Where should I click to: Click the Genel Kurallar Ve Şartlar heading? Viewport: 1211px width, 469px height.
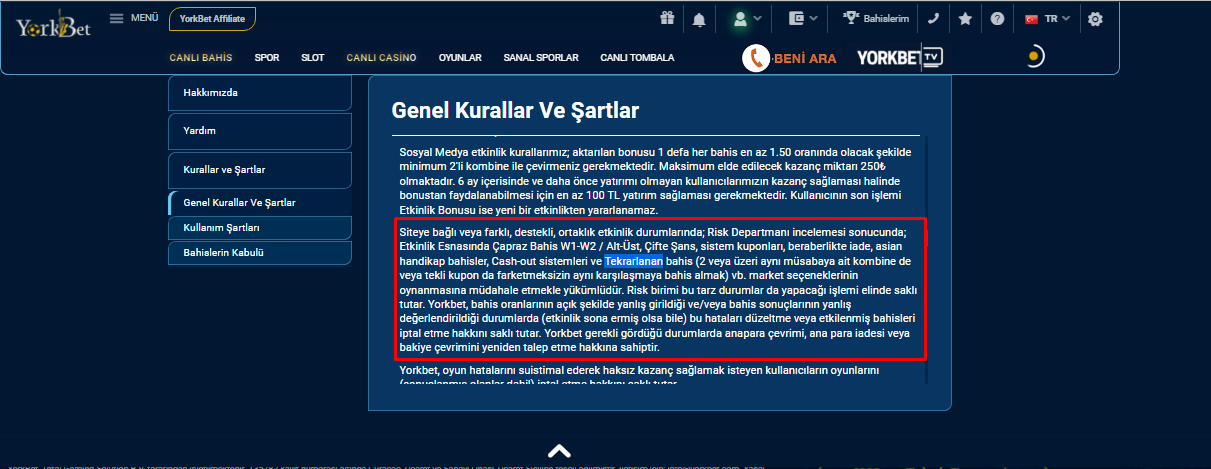(x=515, y=110)
